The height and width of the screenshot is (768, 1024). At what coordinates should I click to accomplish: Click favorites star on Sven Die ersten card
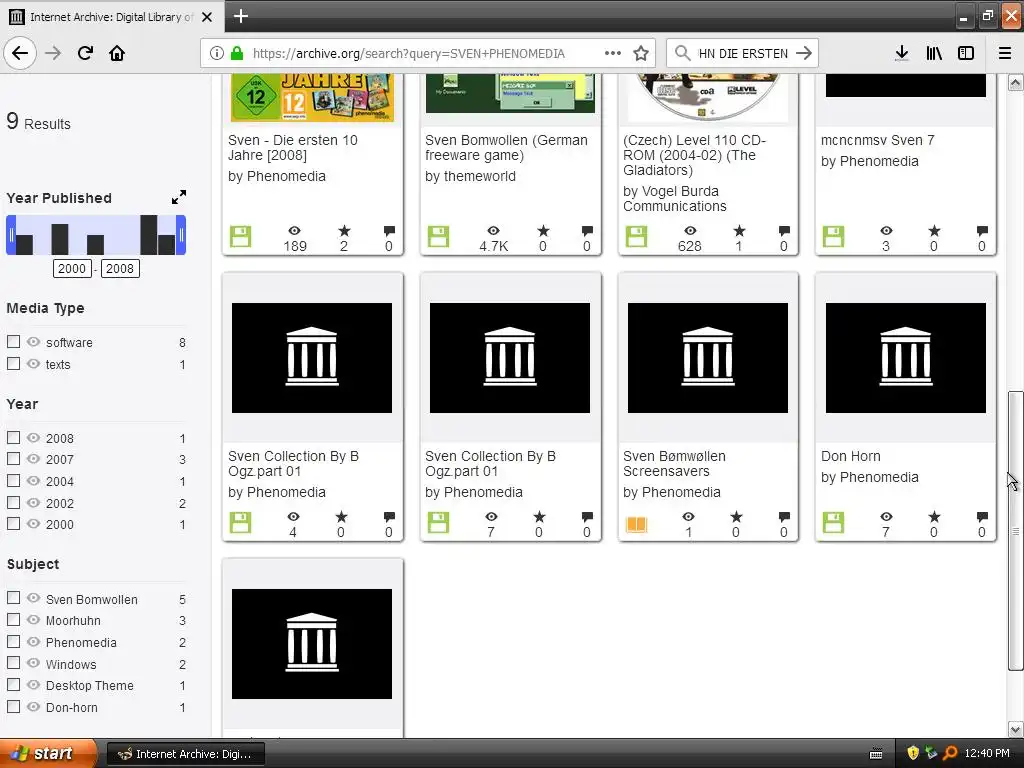(x=344, y=231)
